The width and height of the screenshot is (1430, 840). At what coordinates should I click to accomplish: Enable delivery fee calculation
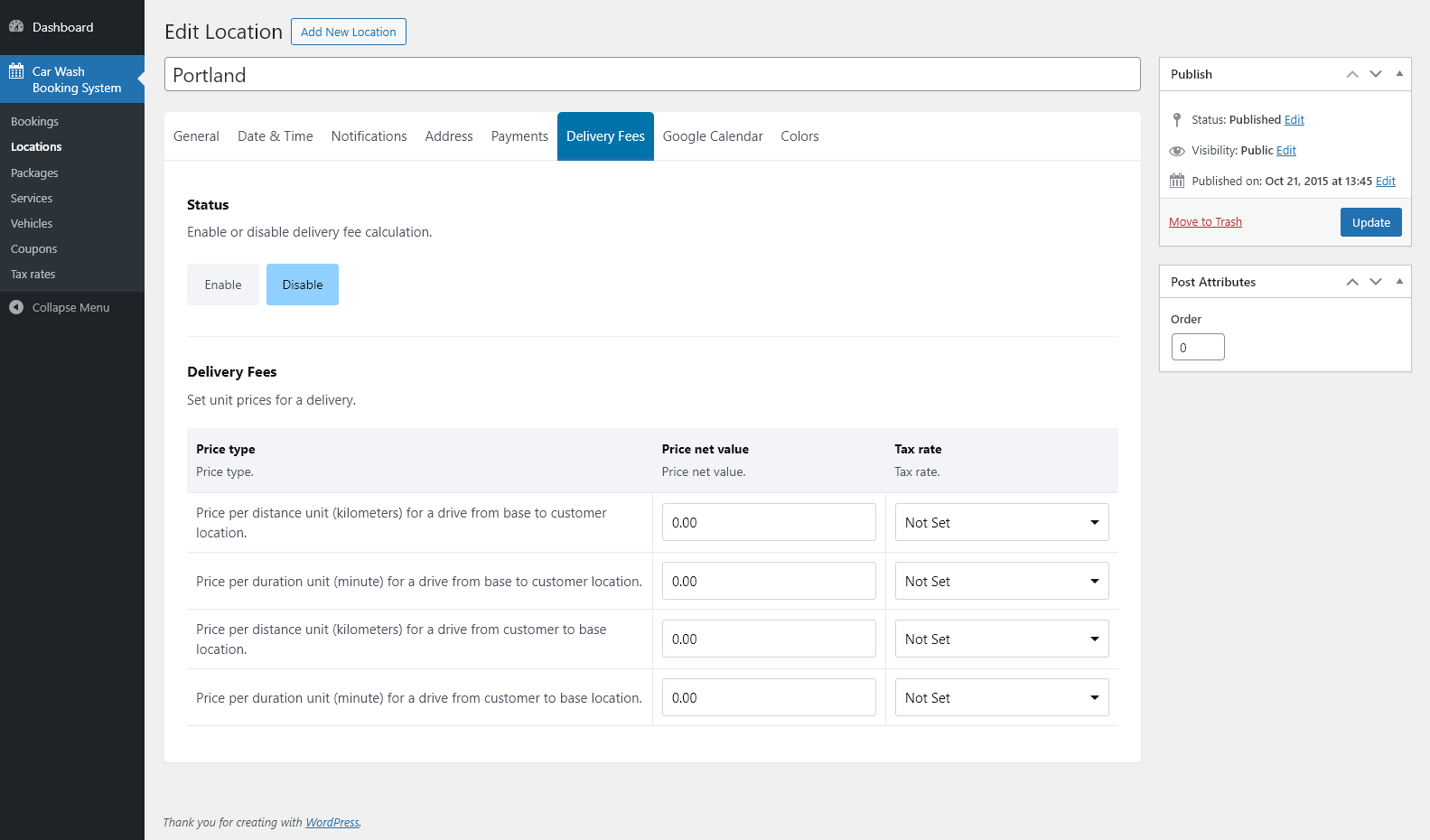(223, 285)
